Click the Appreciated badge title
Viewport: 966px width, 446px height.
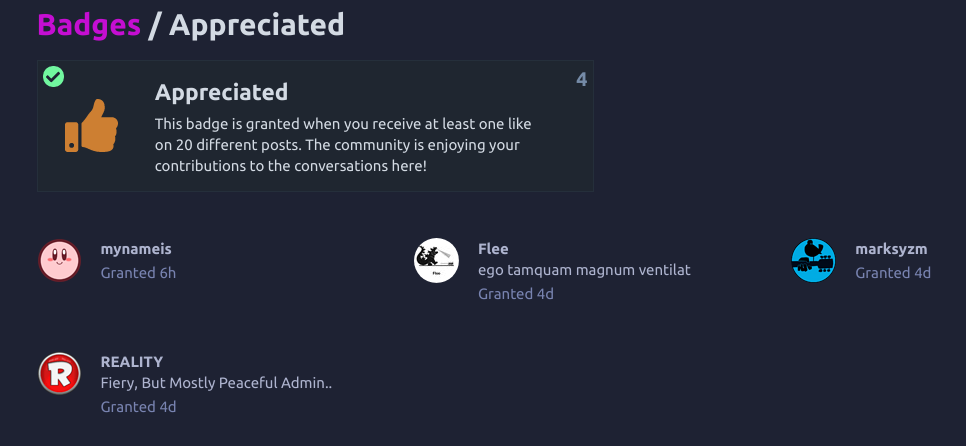click(x=221, y=92)
